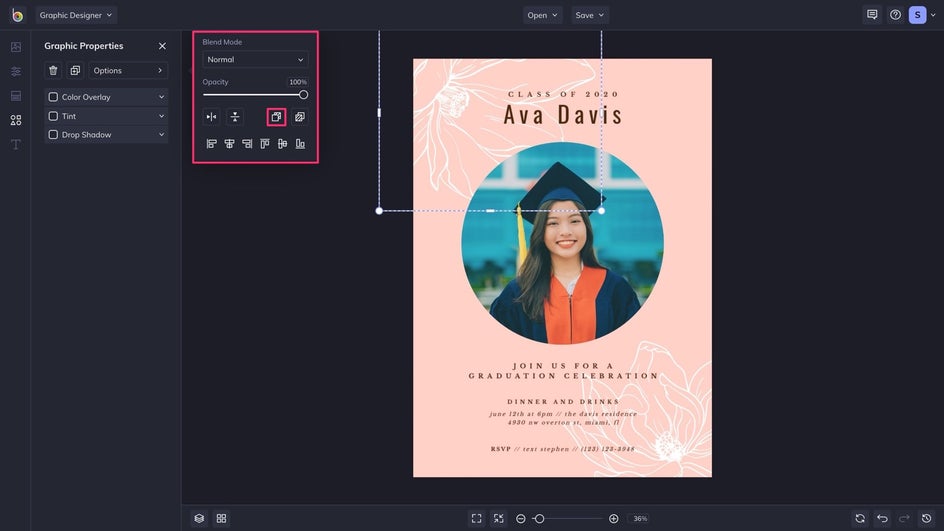This screenshot has width=944, height=531.
Task: Undo the last action
Action: click(x=882, y=518)
